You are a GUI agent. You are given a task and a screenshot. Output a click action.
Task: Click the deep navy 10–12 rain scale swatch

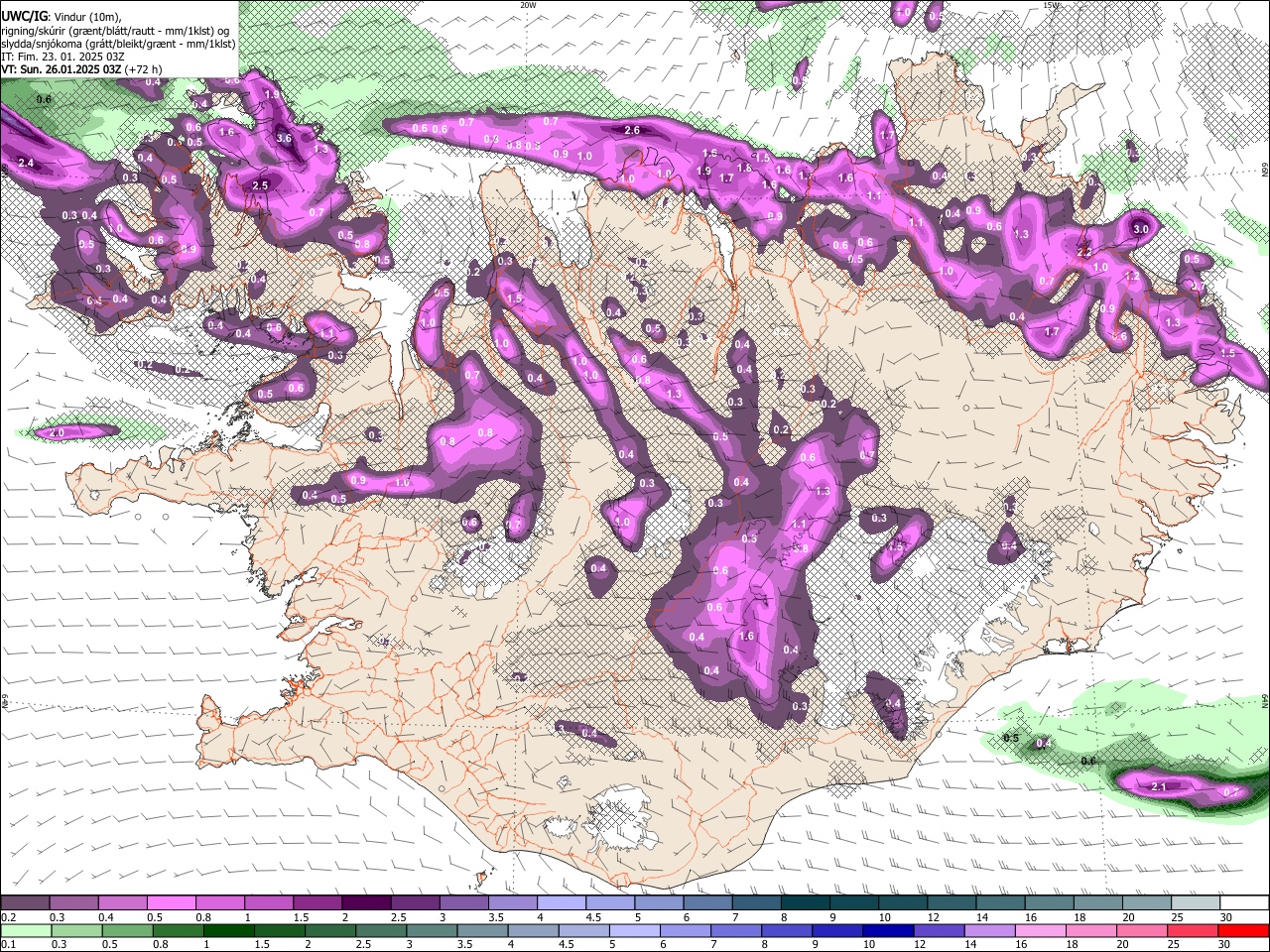[x=888, y=930]
